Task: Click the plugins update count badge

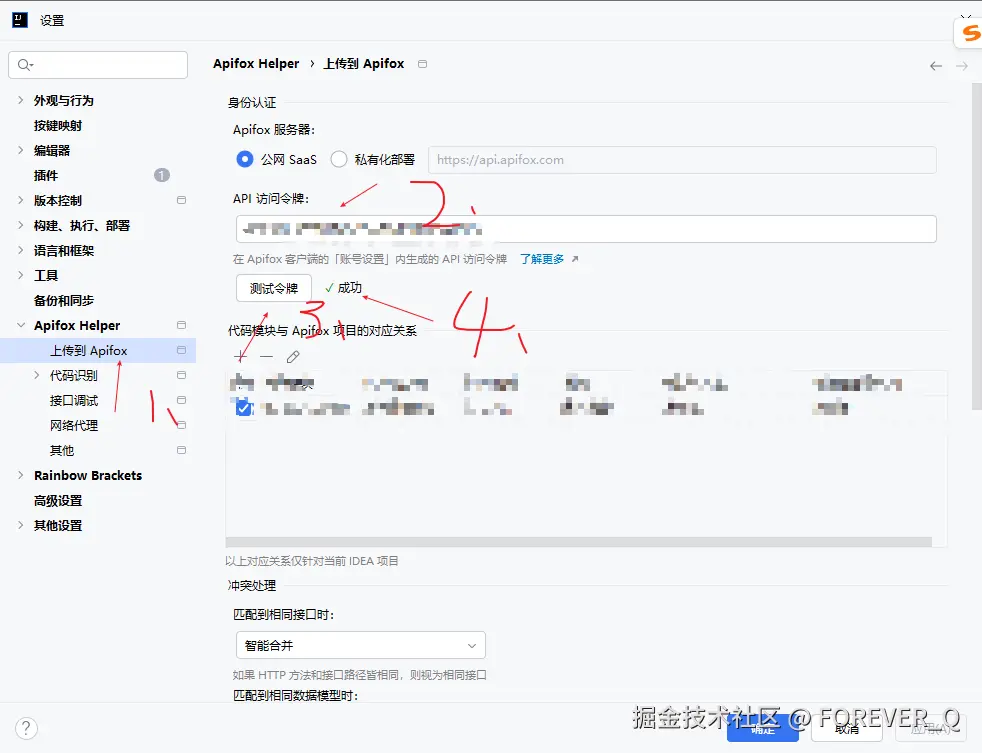Action: click(x=162, y=175)
